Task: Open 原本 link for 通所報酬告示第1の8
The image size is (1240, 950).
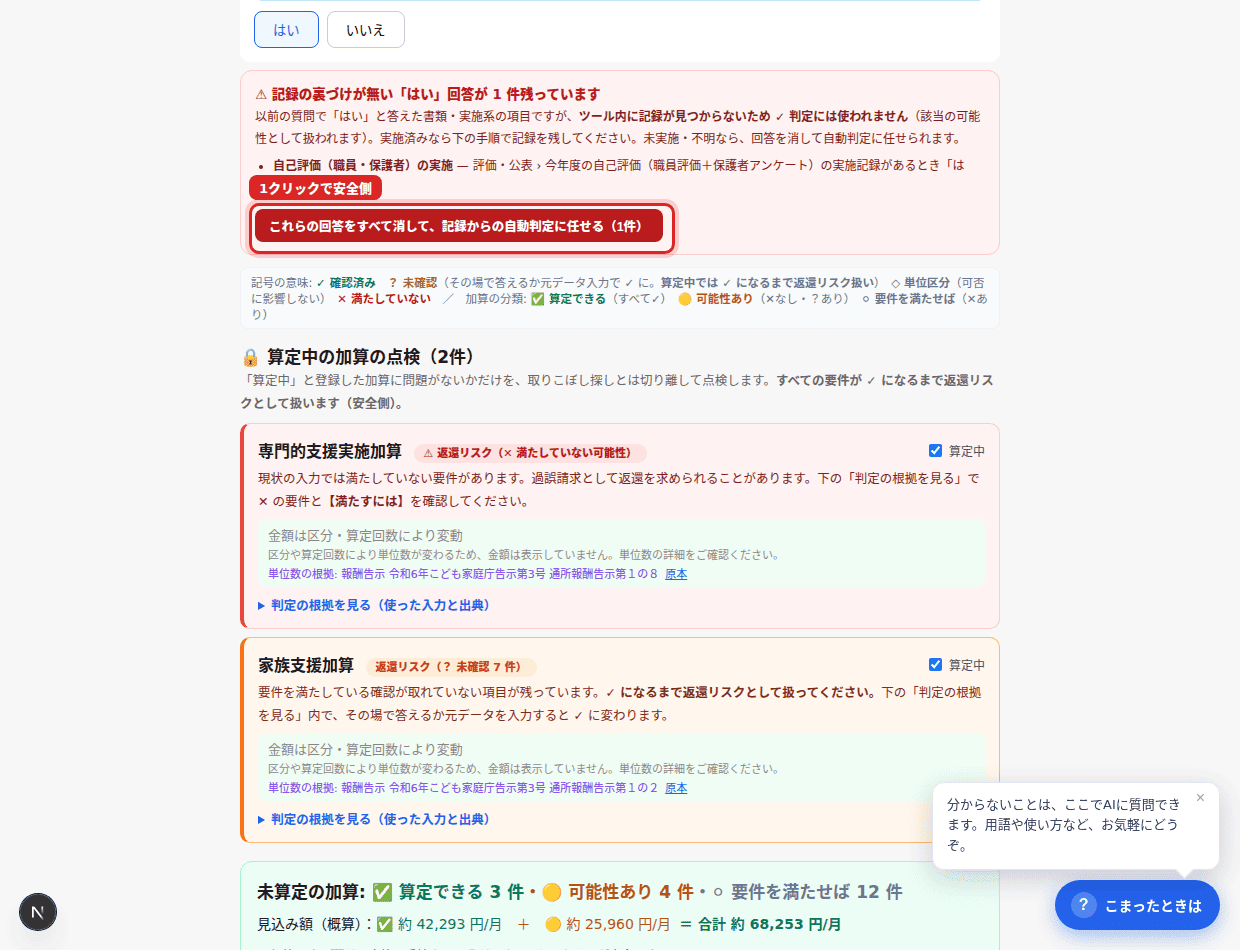Action: click(676, 574)
